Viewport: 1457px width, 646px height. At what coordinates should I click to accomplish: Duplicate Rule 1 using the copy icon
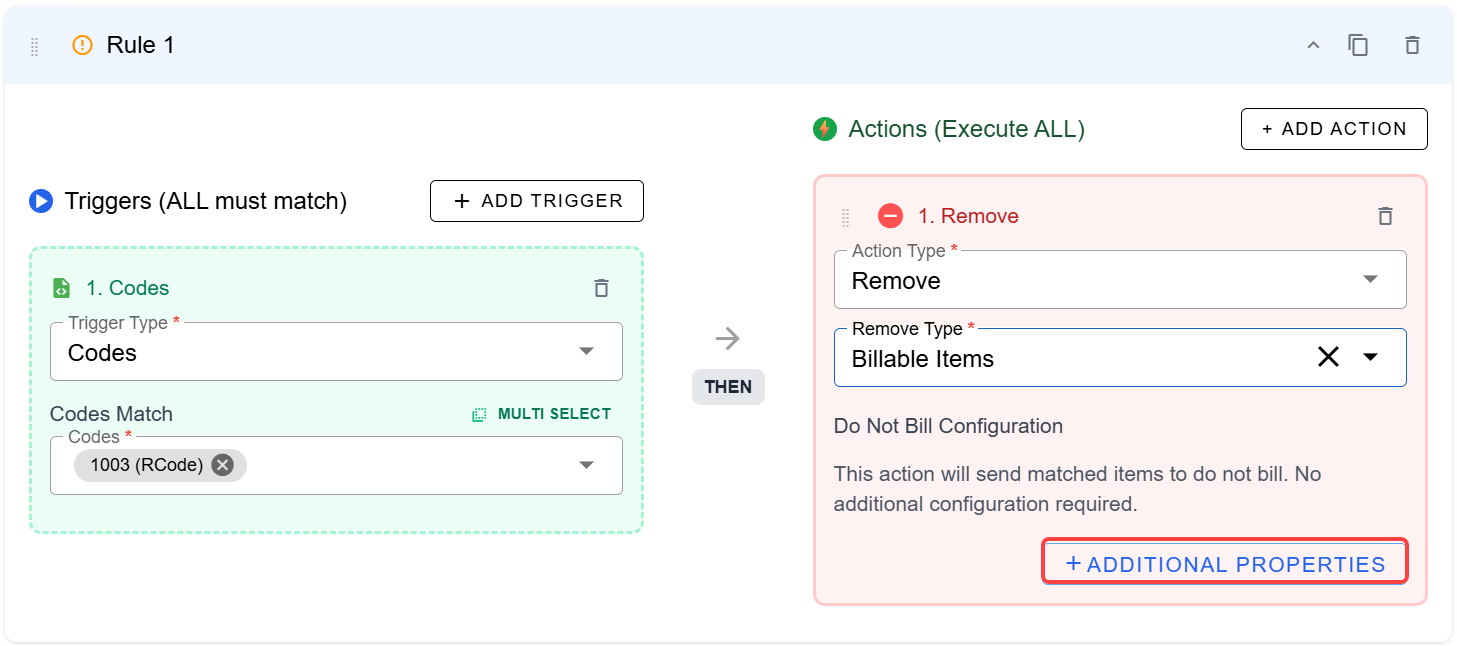1358,45
